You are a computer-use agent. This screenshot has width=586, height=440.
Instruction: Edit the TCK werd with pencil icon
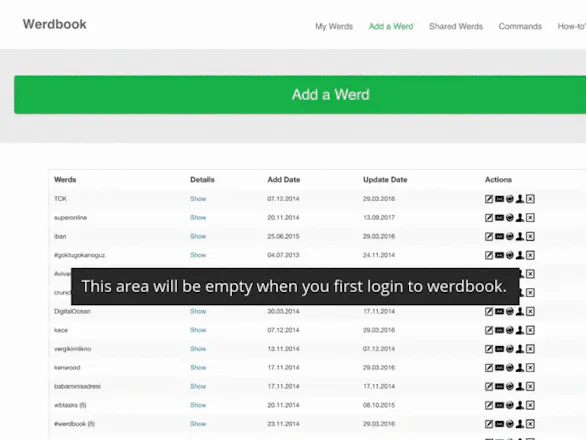click(489, 199)
